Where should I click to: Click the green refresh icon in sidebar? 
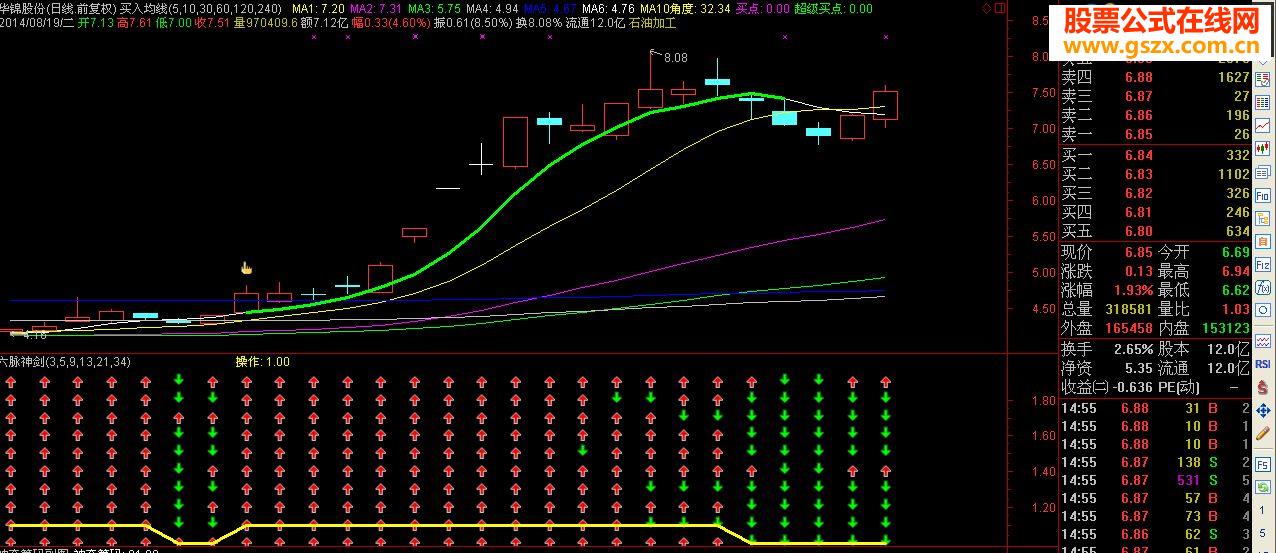(x=1263, y=487)
